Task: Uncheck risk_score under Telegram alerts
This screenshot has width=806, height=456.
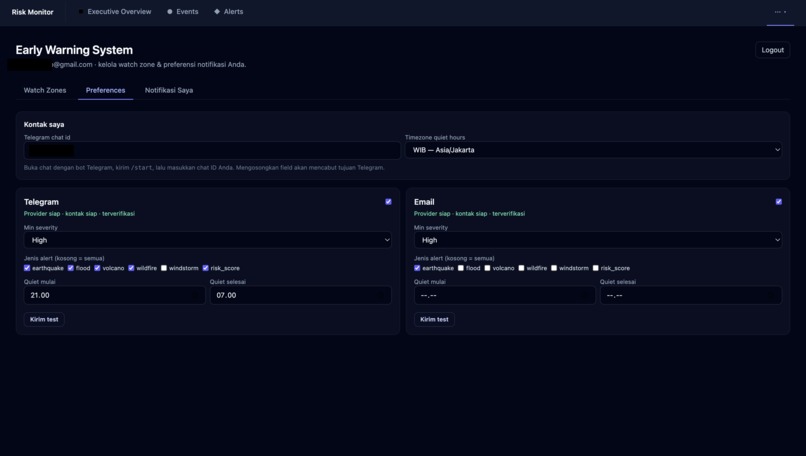Action: 205,268
